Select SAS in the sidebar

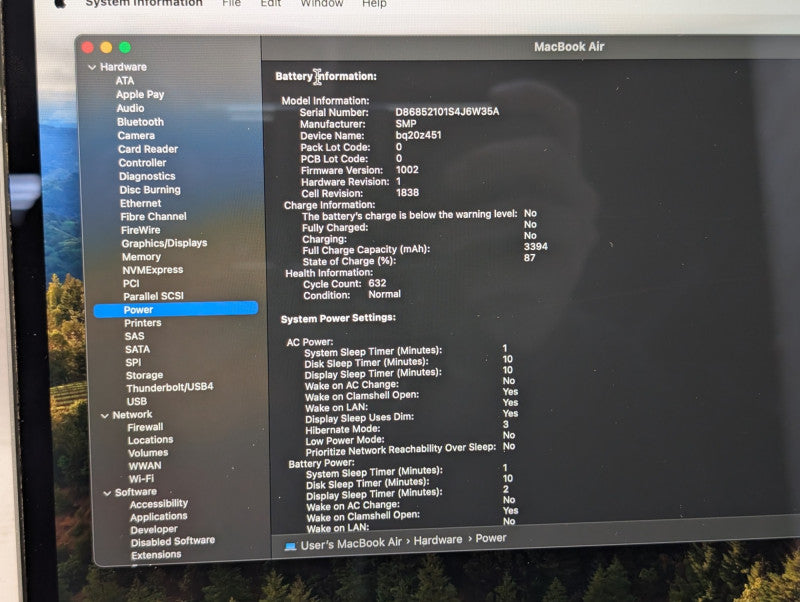(135, 336)
